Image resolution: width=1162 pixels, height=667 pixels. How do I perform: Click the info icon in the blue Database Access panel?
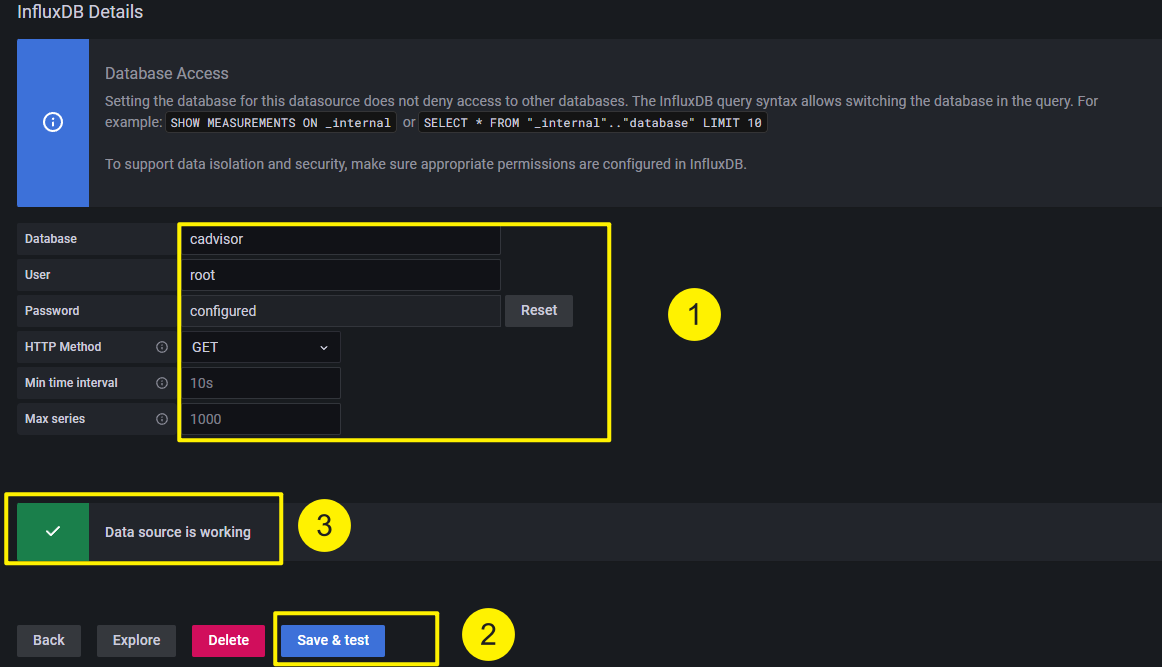click(53, 122)
